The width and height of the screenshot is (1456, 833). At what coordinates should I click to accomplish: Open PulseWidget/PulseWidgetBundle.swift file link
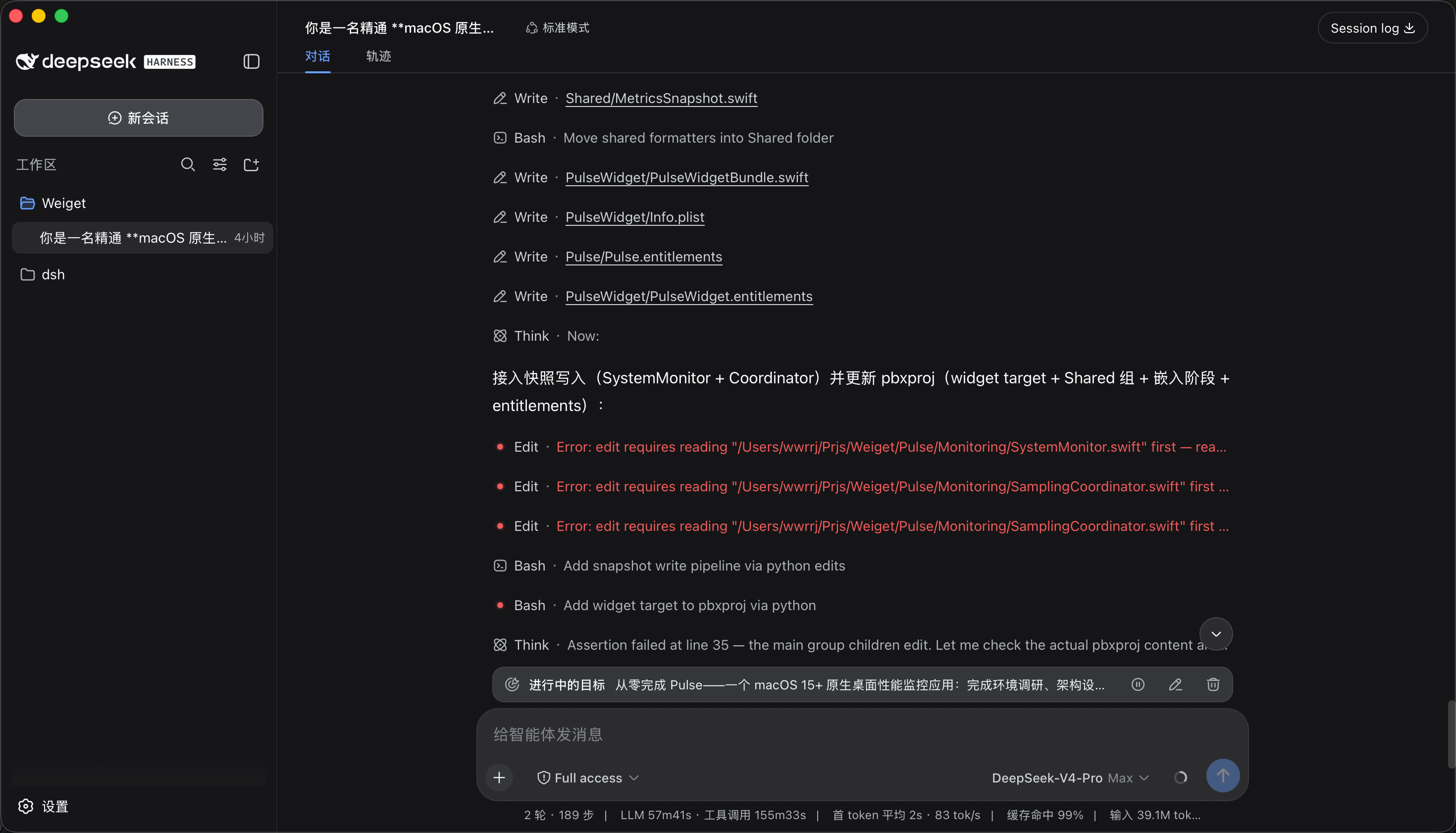pos(687,177)
